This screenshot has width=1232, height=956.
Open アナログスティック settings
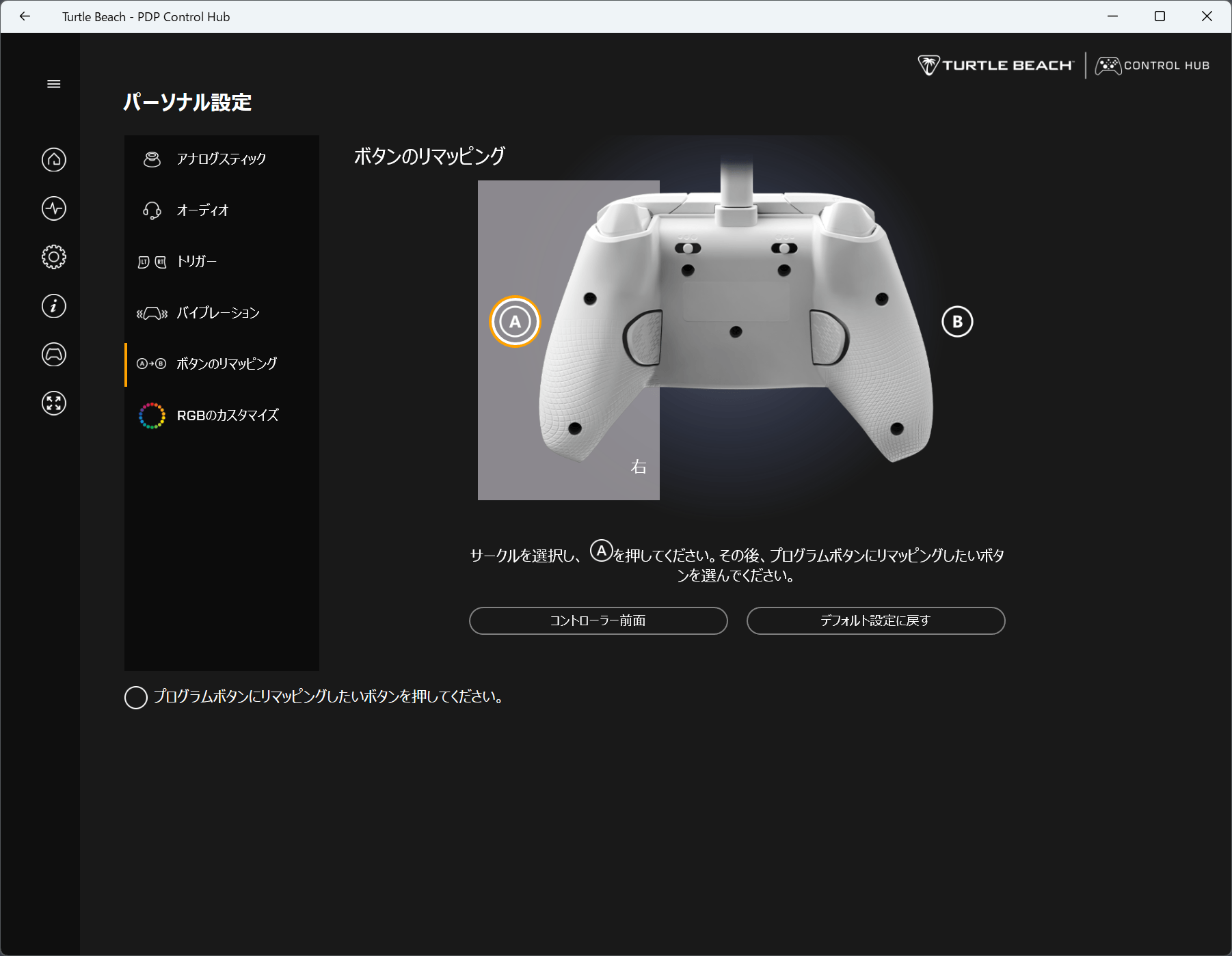click(221, 159)
